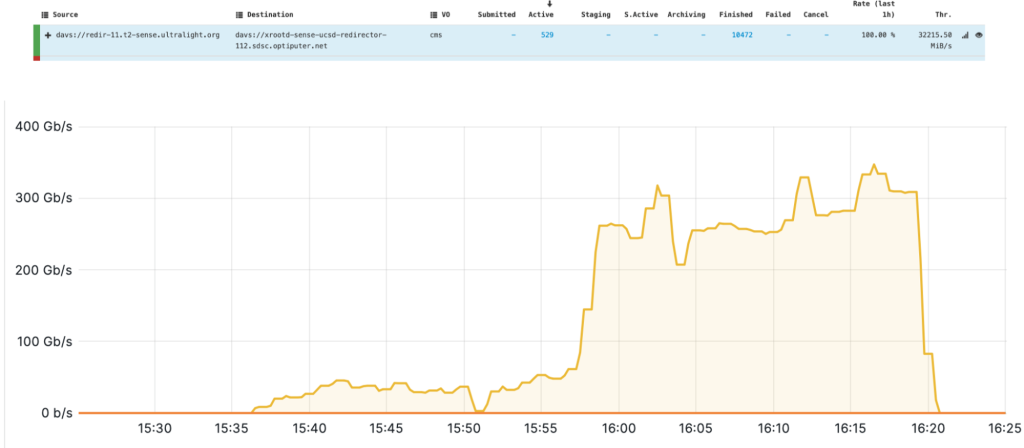The height and width of the screenshot is (448, 1024).
Task: Click the 16:00 time label on graph axis
Action: click(x=618, y=428)
